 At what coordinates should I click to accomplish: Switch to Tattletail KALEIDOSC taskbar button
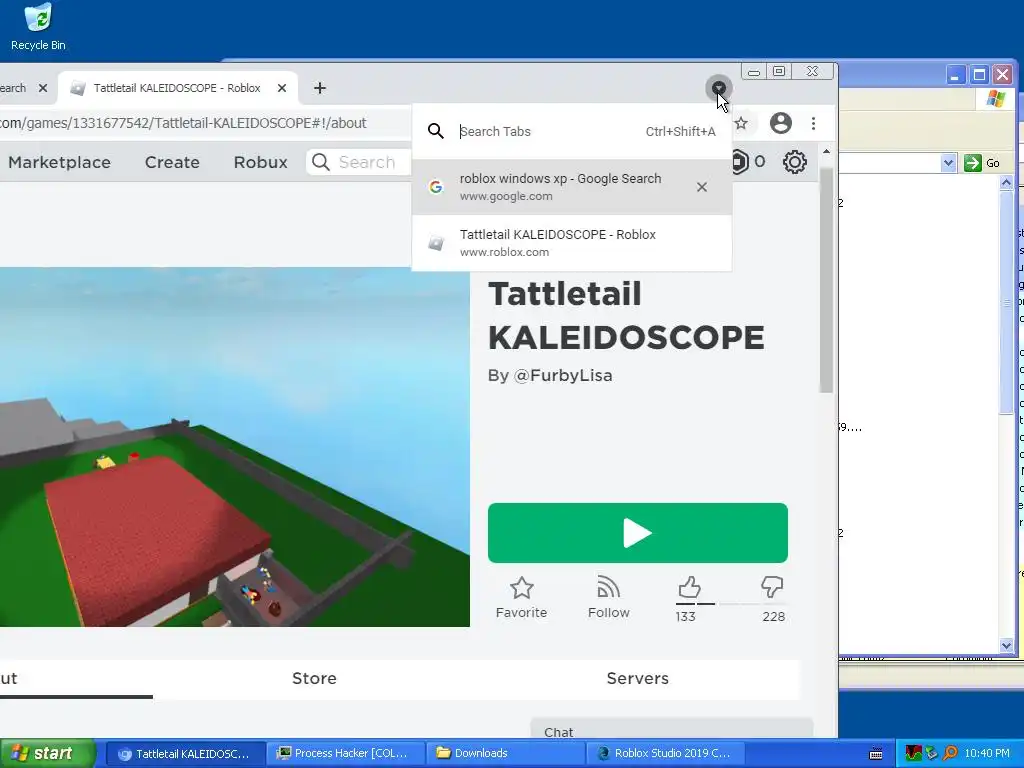tap(185, 754)
